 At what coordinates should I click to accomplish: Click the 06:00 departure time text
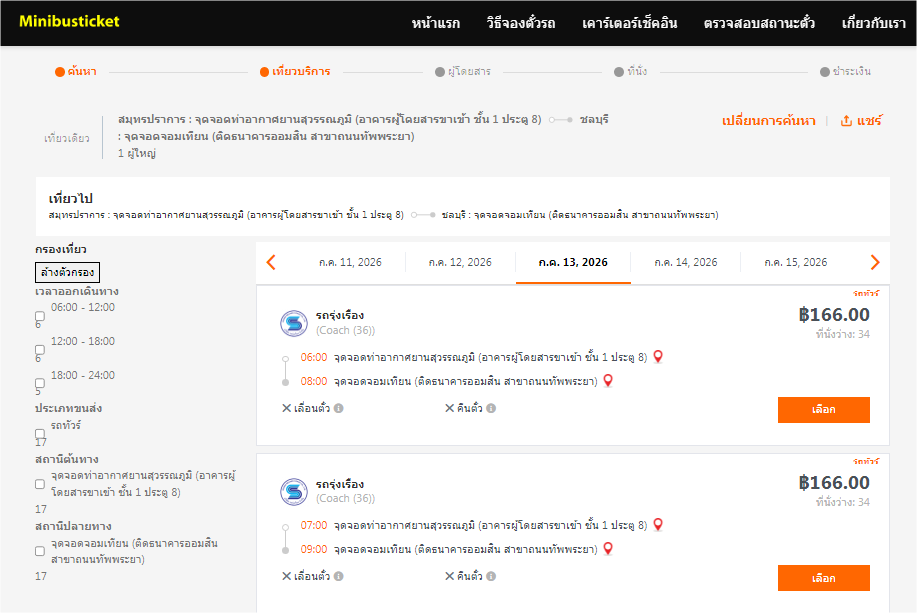[x=314, y=357]
